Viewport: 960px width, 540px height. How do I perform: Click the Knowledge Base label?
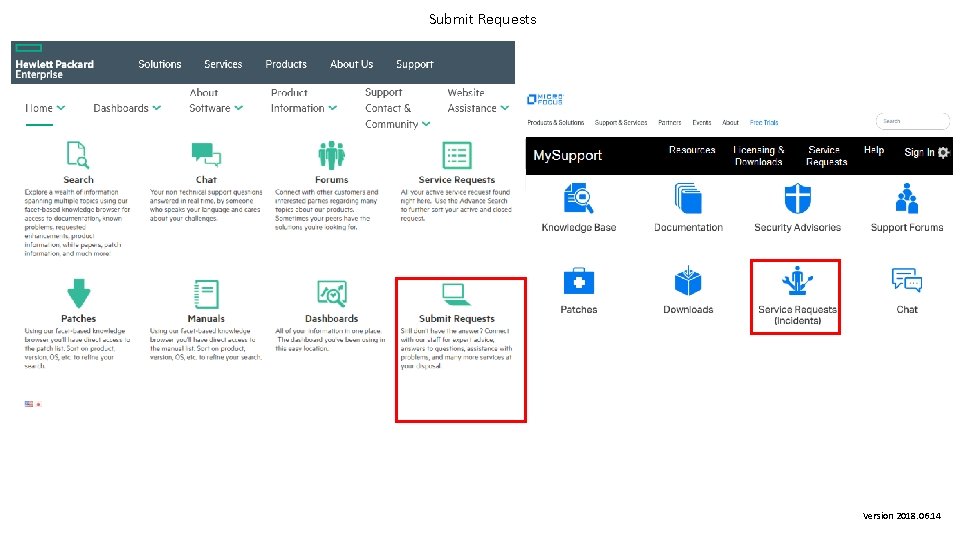pyautogui.click(x=579, y=227)
